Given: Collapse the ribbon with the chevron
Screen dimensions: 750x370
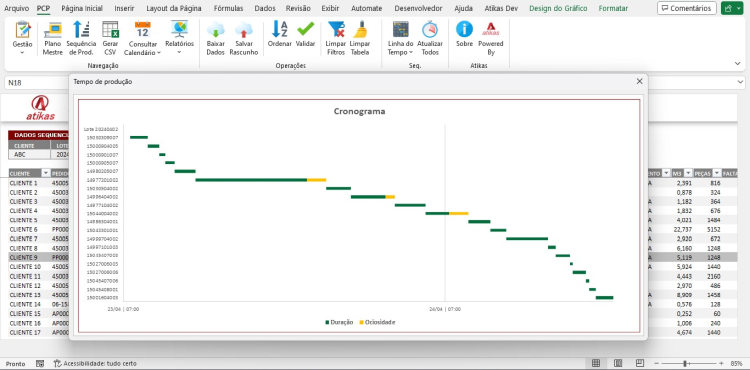Looking at the screenshot, I should tap(737, 64).
